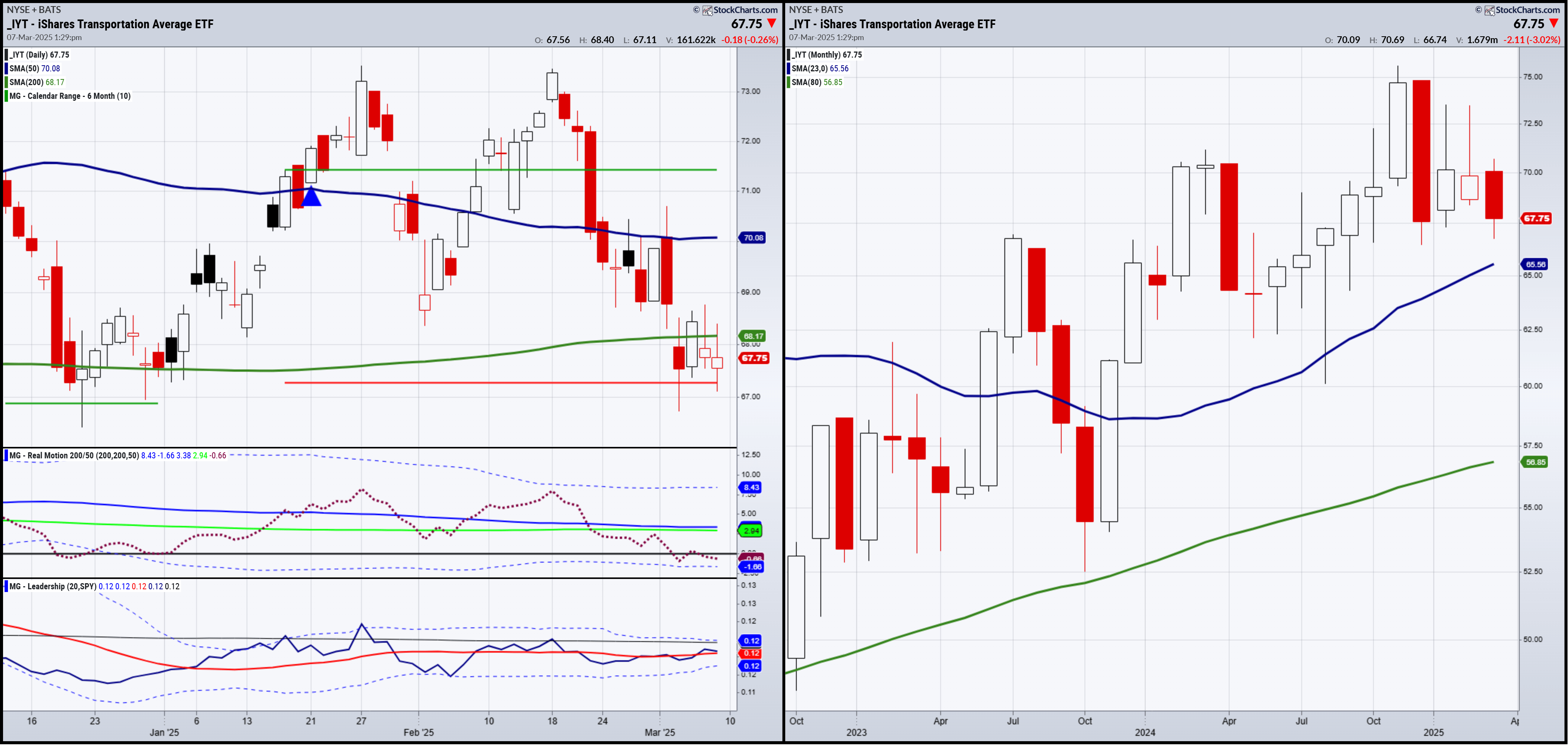
Task: Click right chart volume value 1.679m
Action: pyautogui.click(x=1482, y=40)
